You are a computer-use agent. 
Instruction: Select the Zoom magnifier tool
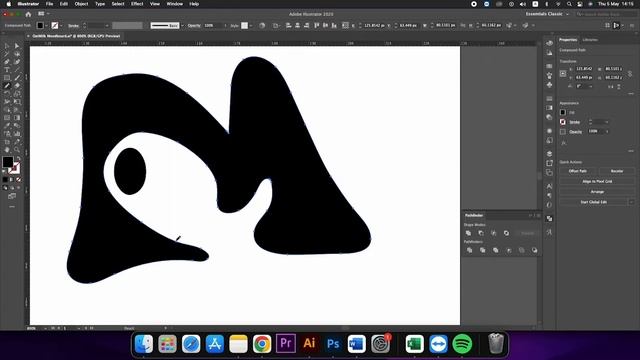coord(17,149)
